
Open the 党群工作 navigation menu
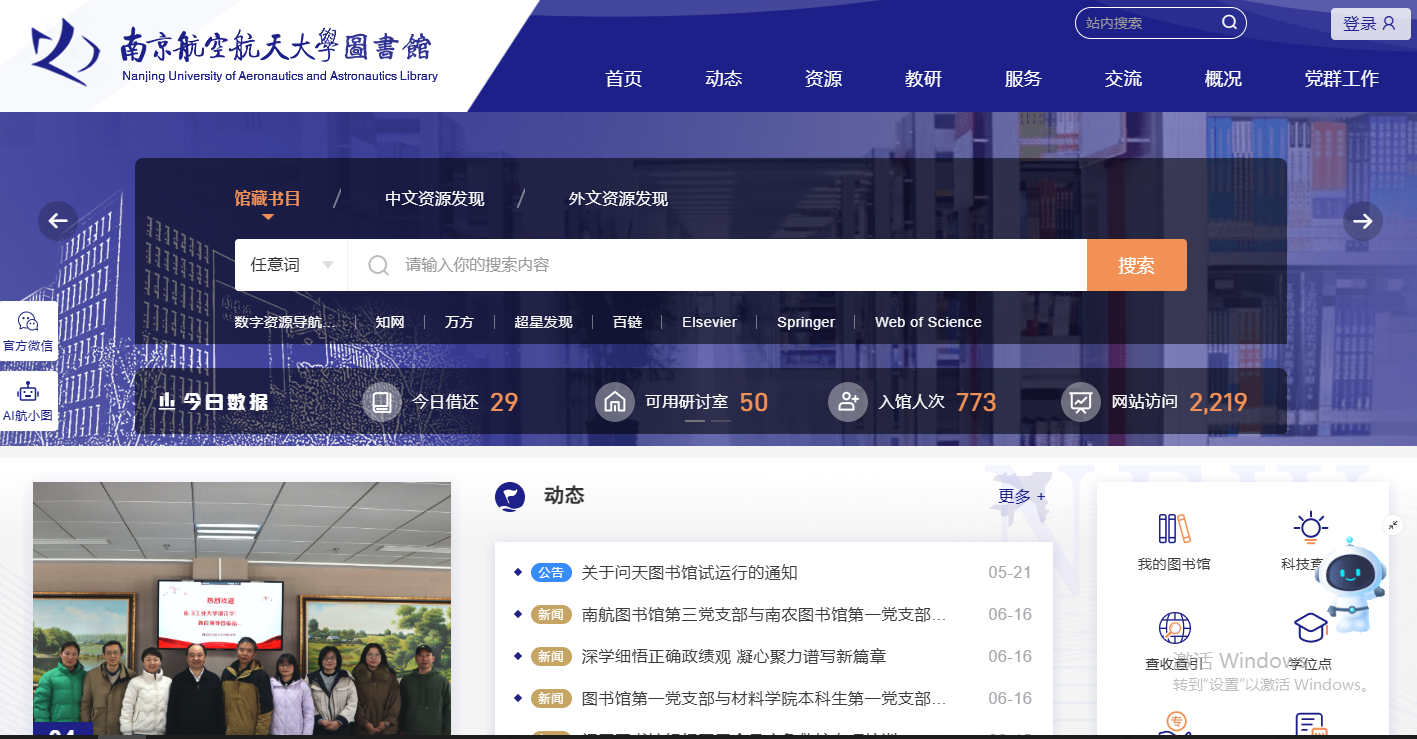point(1341,79)
